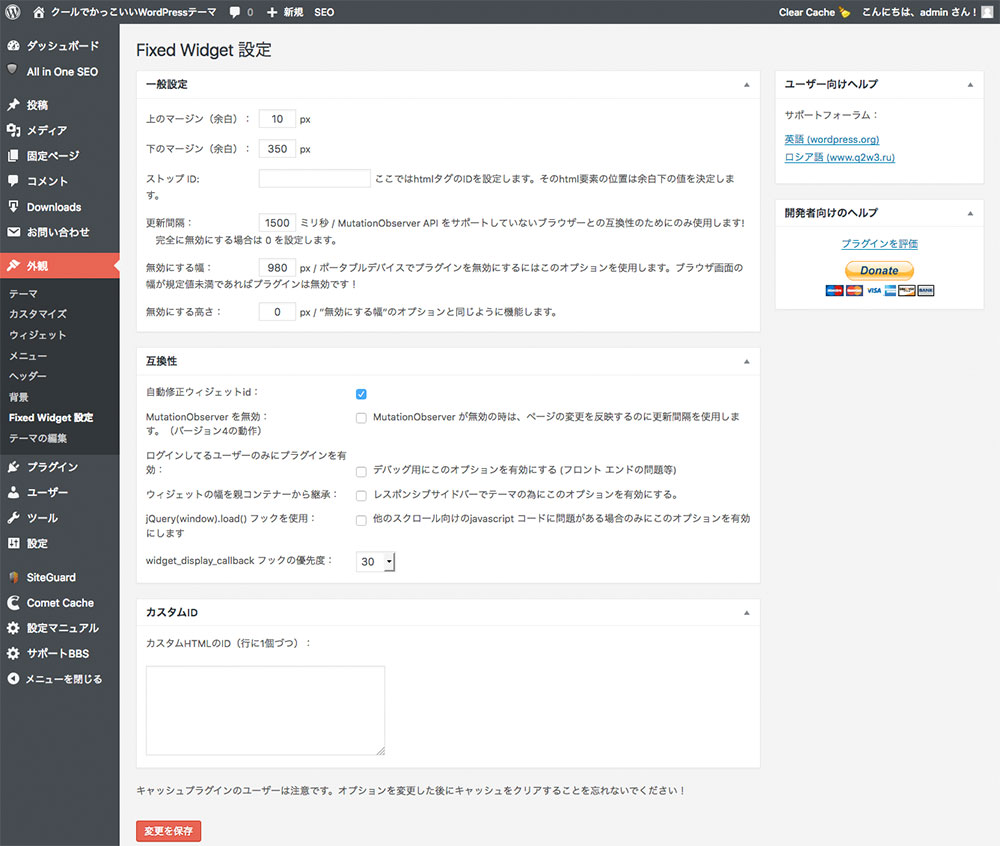The height and width of the screenshot is (846, 1000).
Task: Check the ウィジェットの幅を親コンテナーから継承 checkbox
Action: [x=361, y=496]
